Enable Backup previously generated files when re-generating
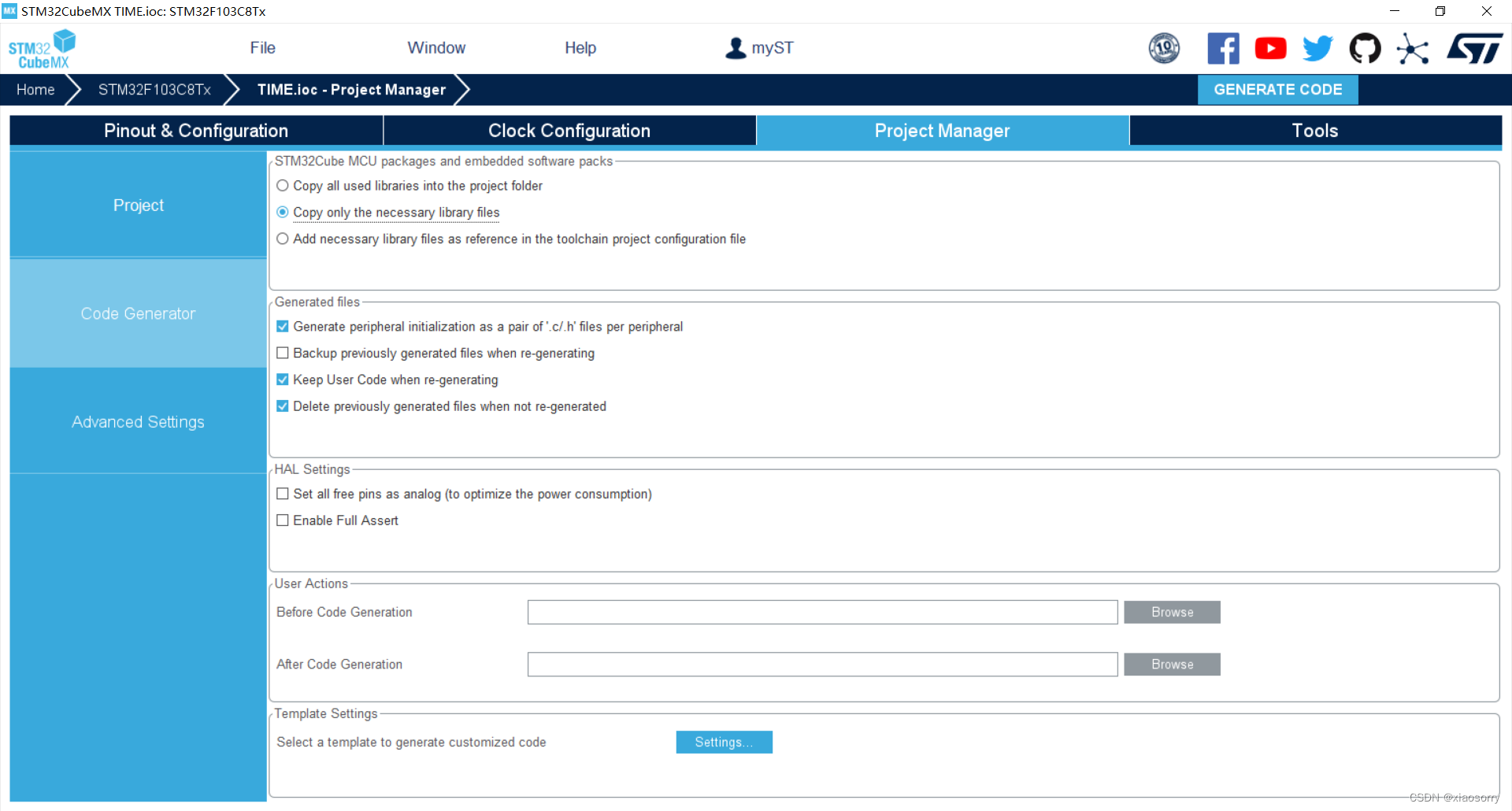 point(283,353)
